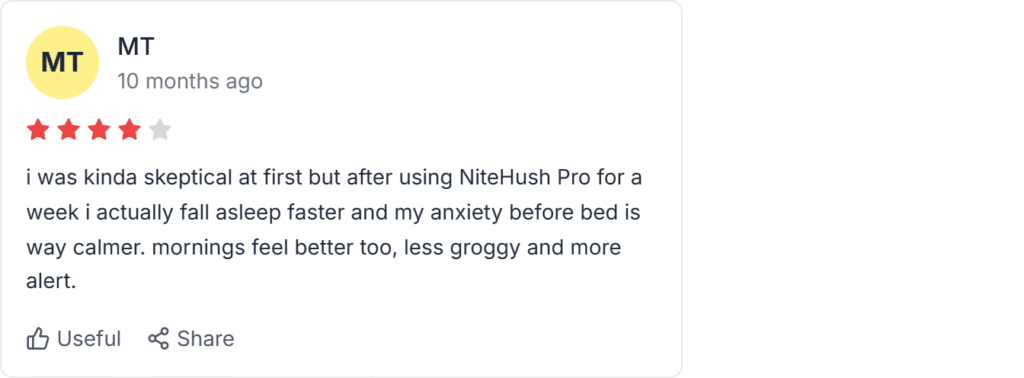
Task: Select the first red rating star
Action: pos(37,130)
